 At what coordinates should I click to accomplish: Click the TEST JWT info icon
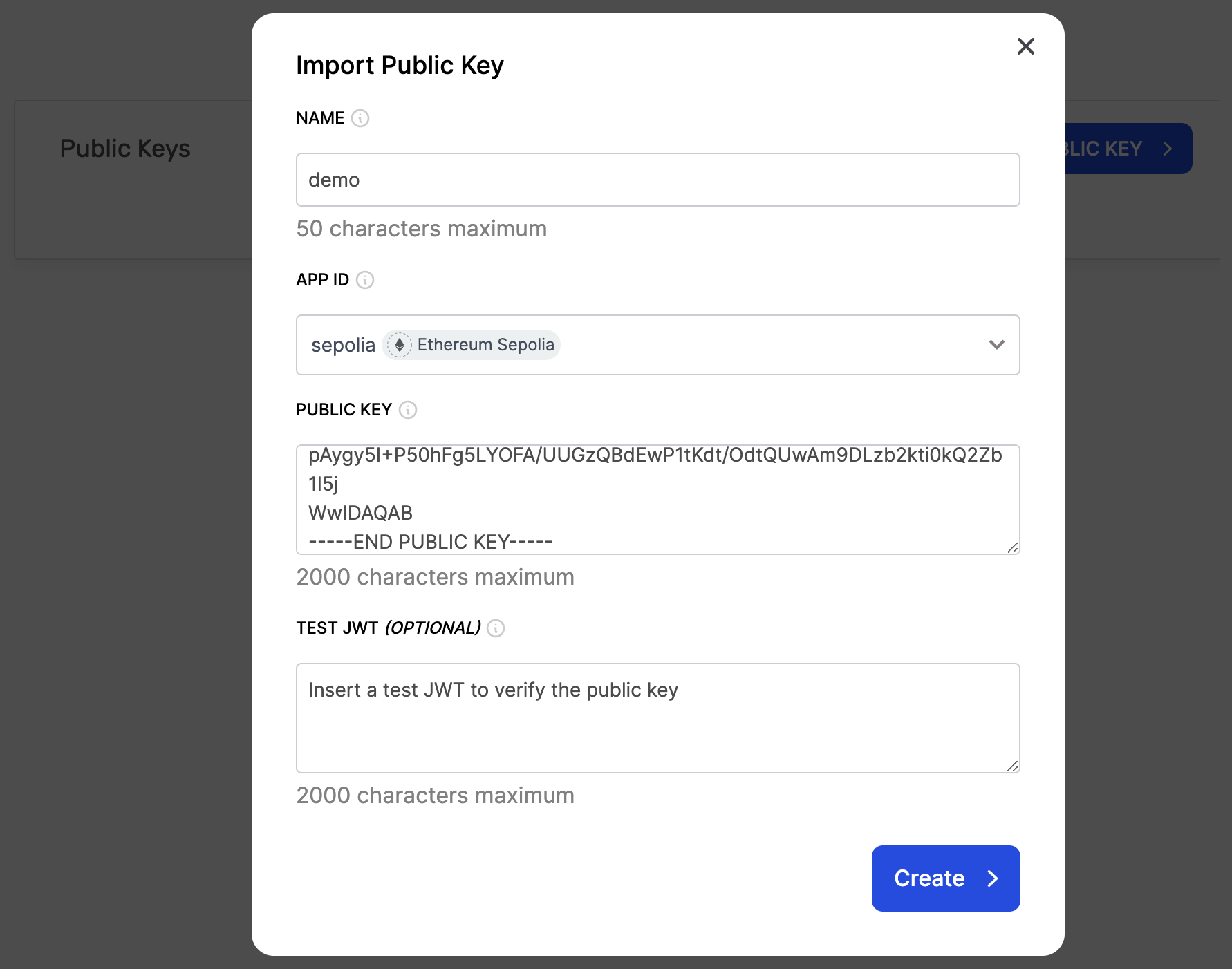(496, 628)
